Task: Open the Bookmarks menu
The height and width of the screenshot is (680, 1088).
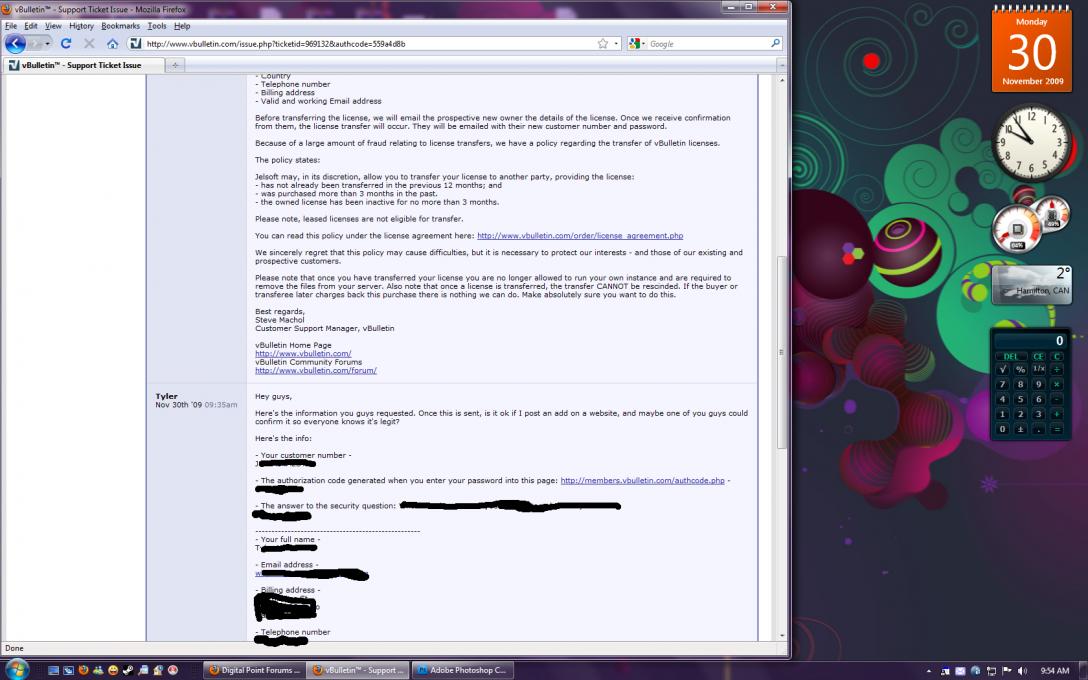Action: click(121, 26)
